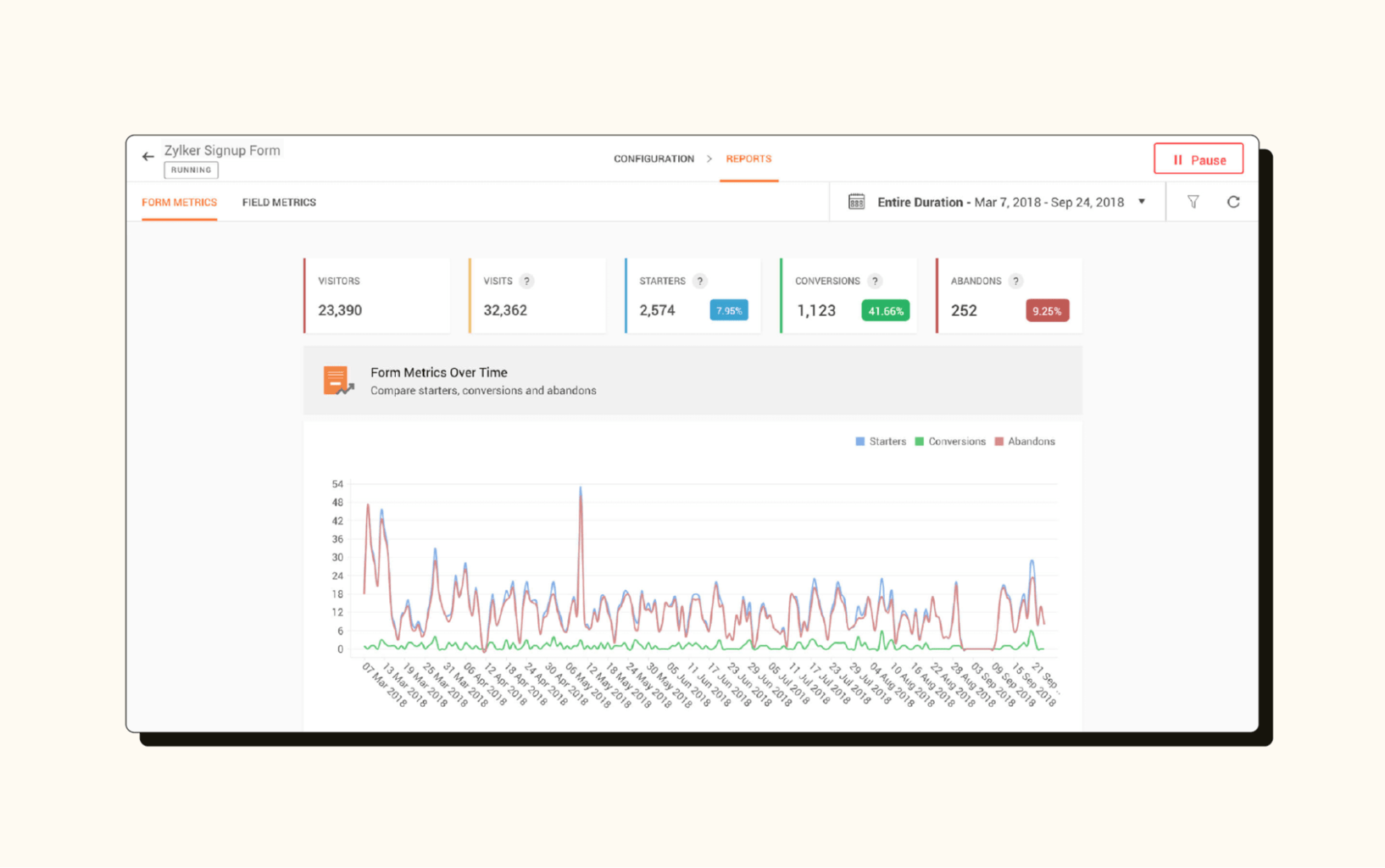Click the help icon beside ABANDONS

pyautogui.click(x=1017, y=281)
